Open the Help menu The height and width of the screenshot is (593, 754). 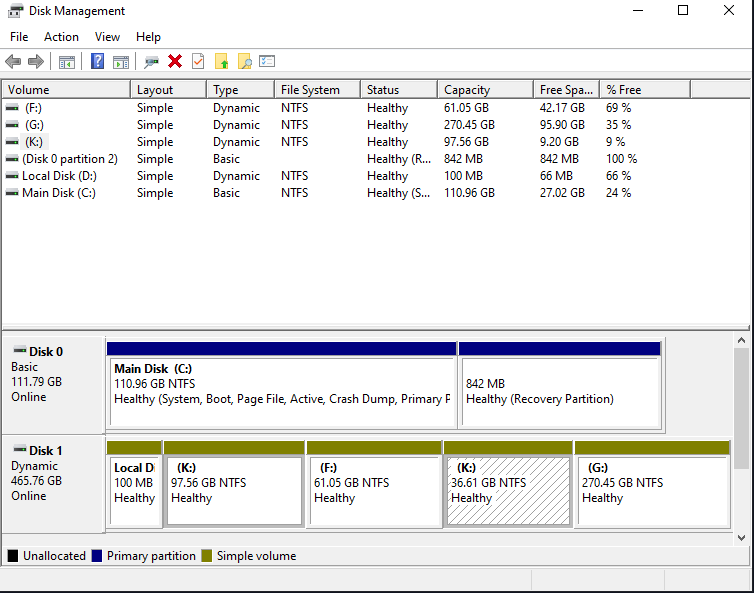(148, 37)
